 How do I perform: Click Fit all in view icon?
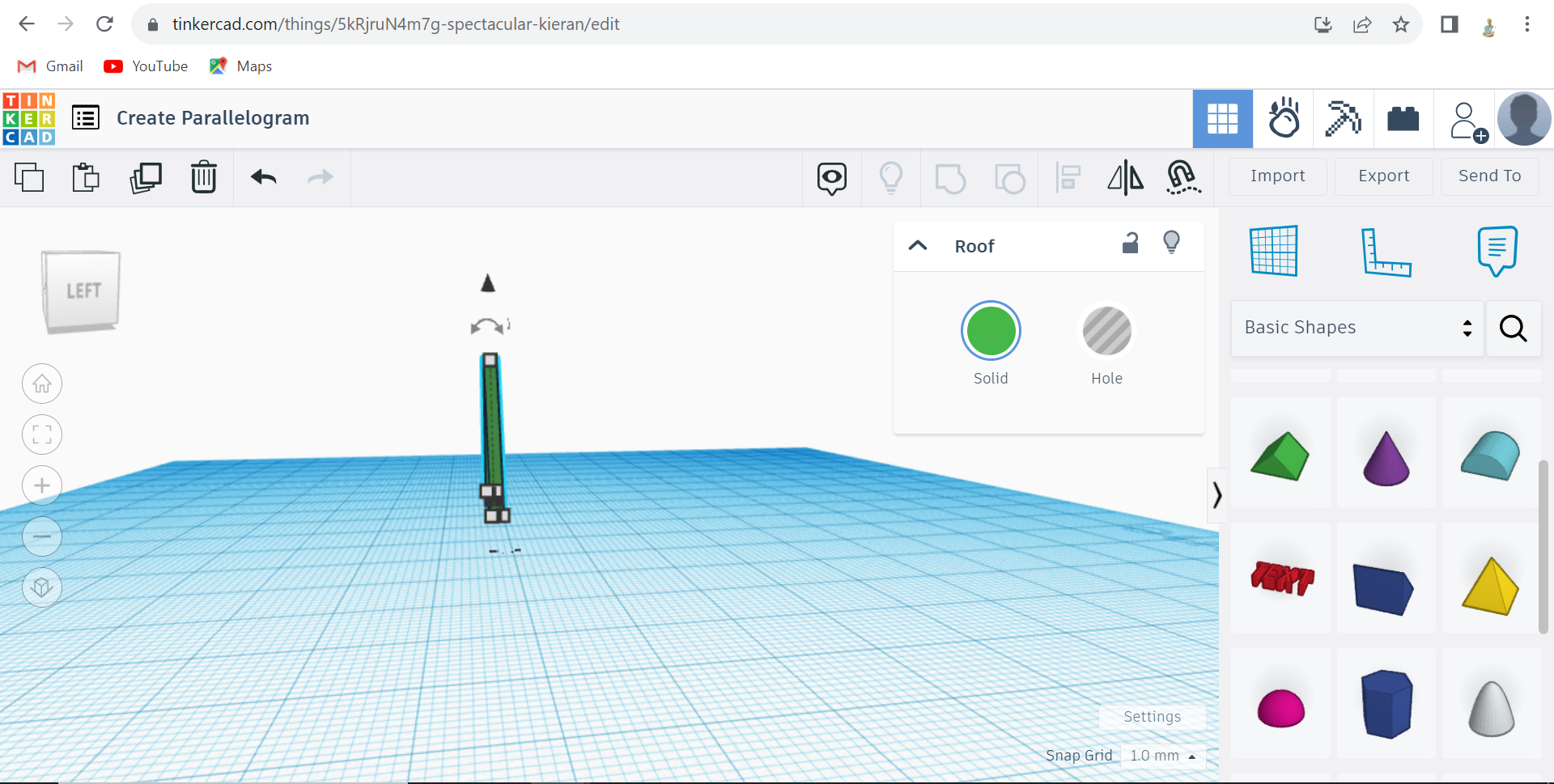[42, 434]
